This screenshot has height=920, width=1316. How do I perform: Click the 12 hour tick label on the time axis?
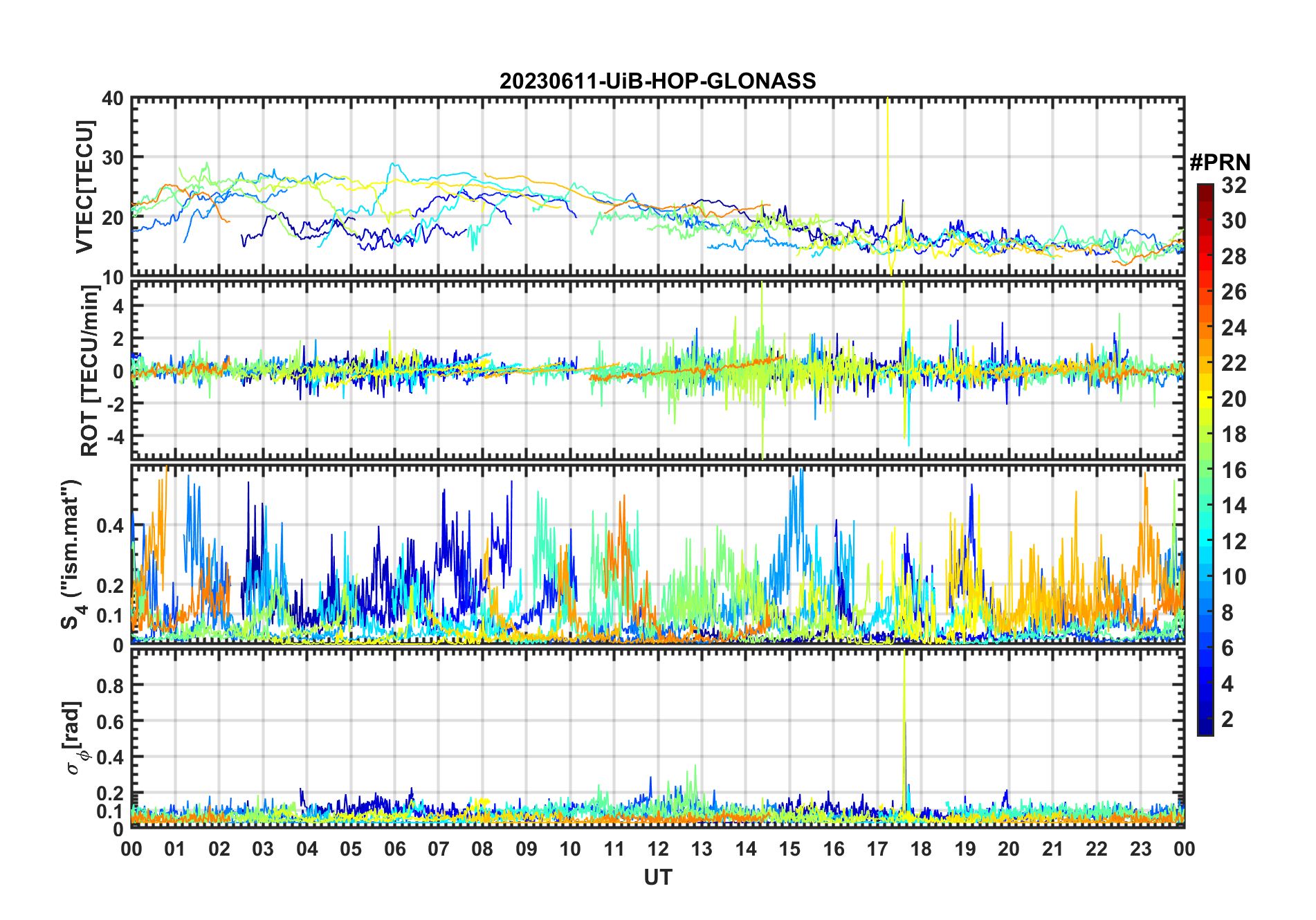(657, 849)
